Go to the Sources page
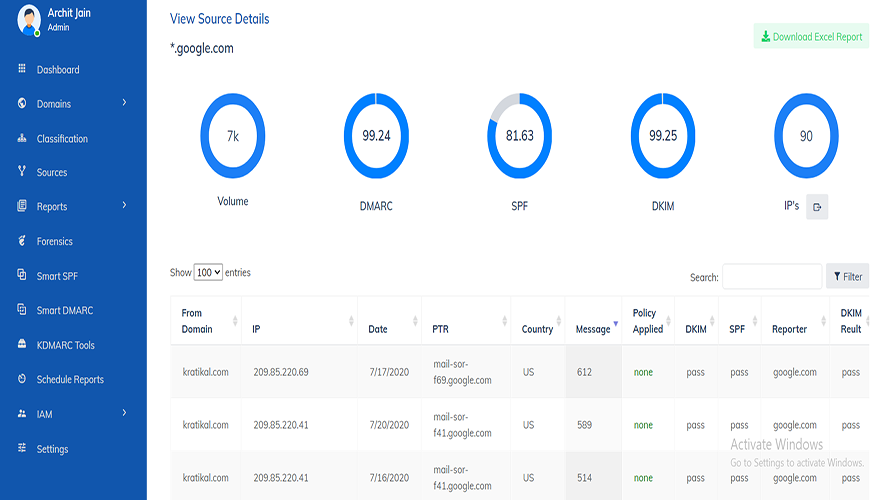 tap(52, 173)
